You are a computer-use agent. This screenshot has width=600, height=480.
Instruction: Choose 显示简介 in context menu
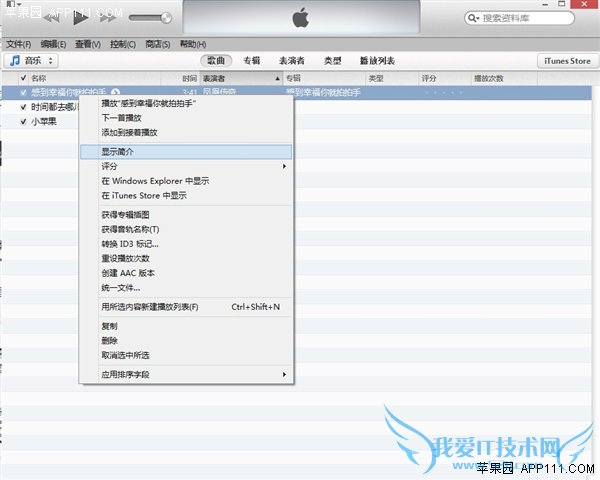[x=186, y=152]
